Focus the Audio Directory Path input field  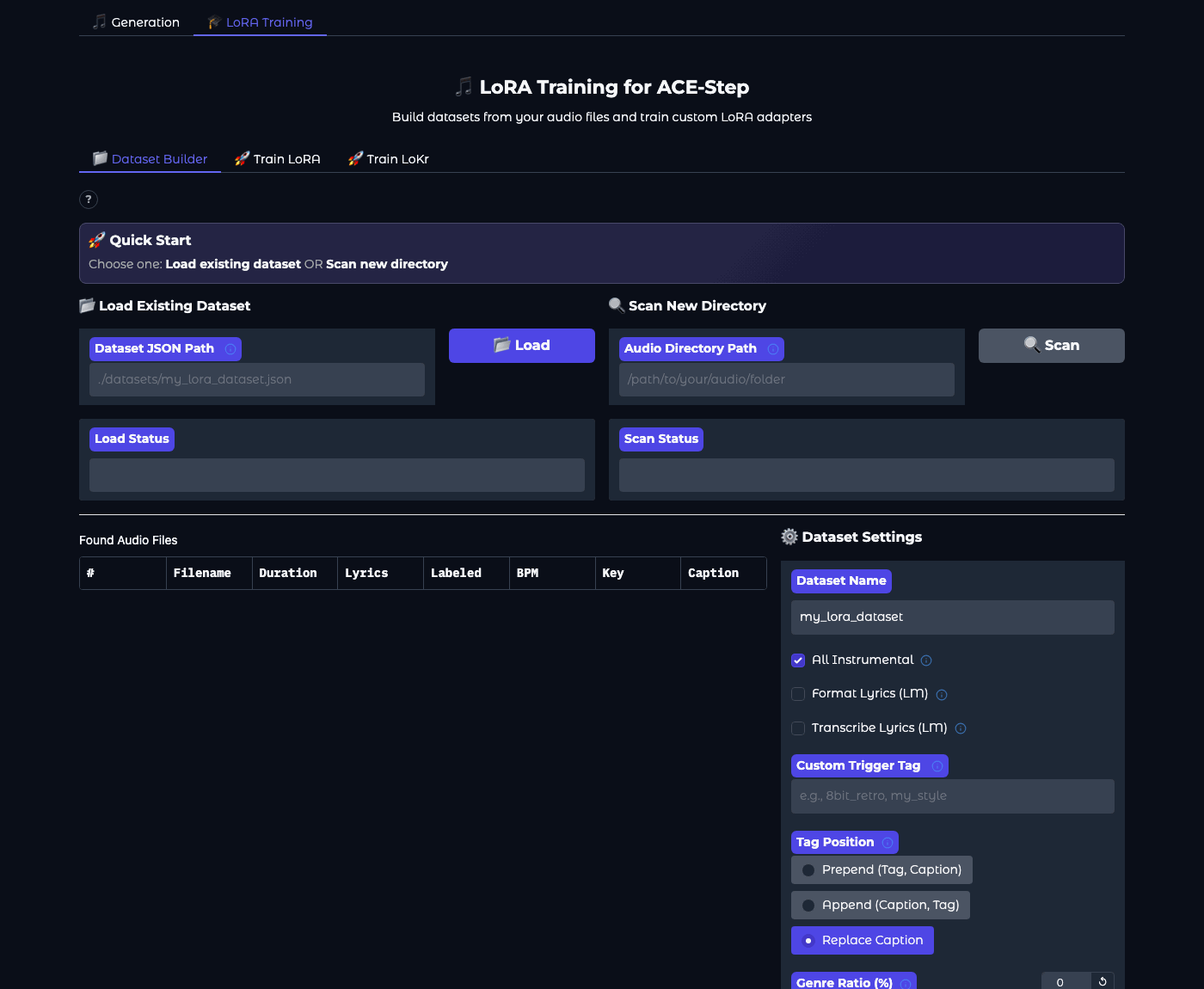(x=787, y=379)
